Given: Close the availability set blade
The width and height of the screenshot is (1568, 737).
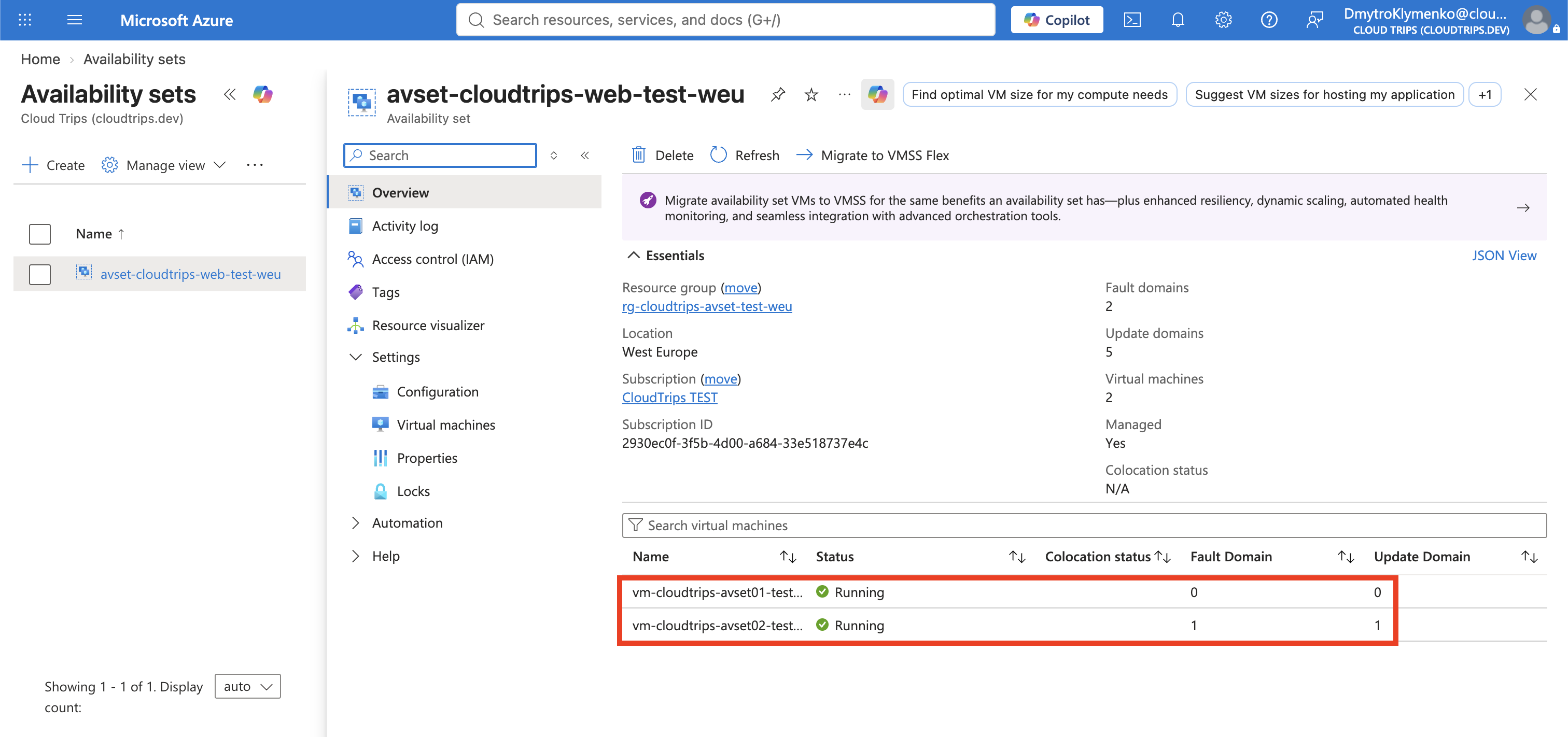Looking at the screenshot, I should (x=1530, y=94).
